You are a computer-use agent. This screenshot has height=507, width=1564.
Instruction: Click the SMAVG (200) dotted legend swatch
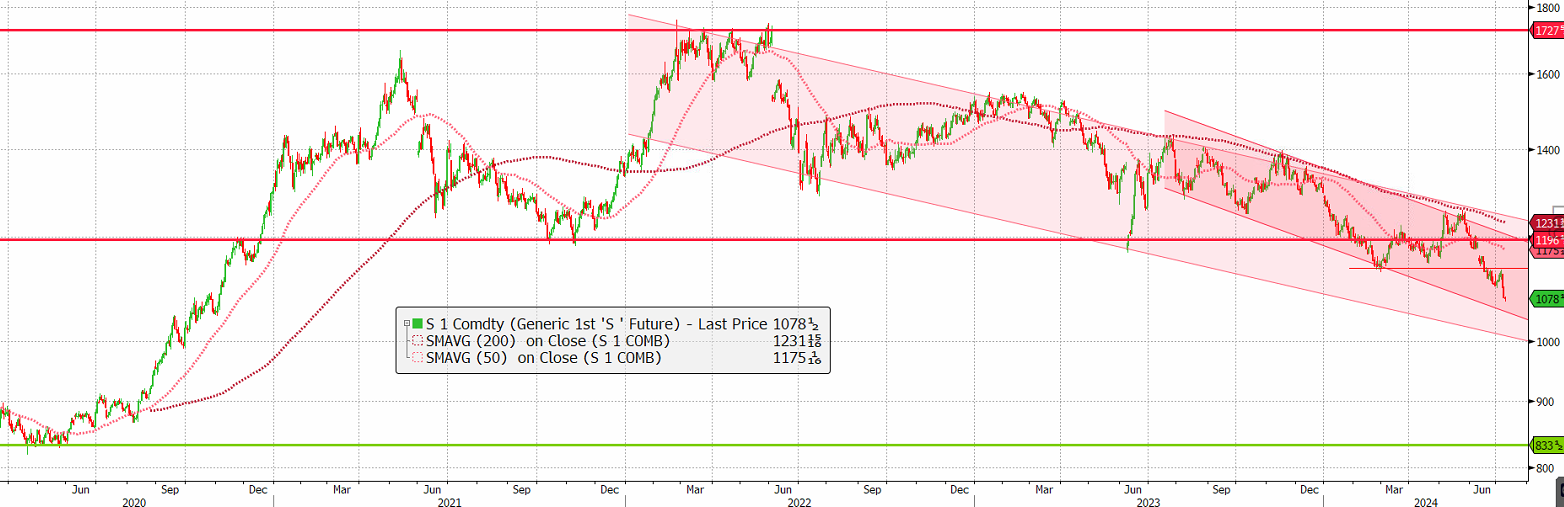[x=417, y=341]
